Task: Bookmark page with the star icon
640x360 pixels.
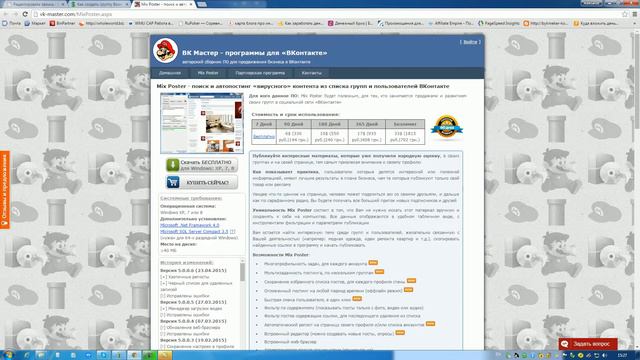Action: tap(625, 14)
